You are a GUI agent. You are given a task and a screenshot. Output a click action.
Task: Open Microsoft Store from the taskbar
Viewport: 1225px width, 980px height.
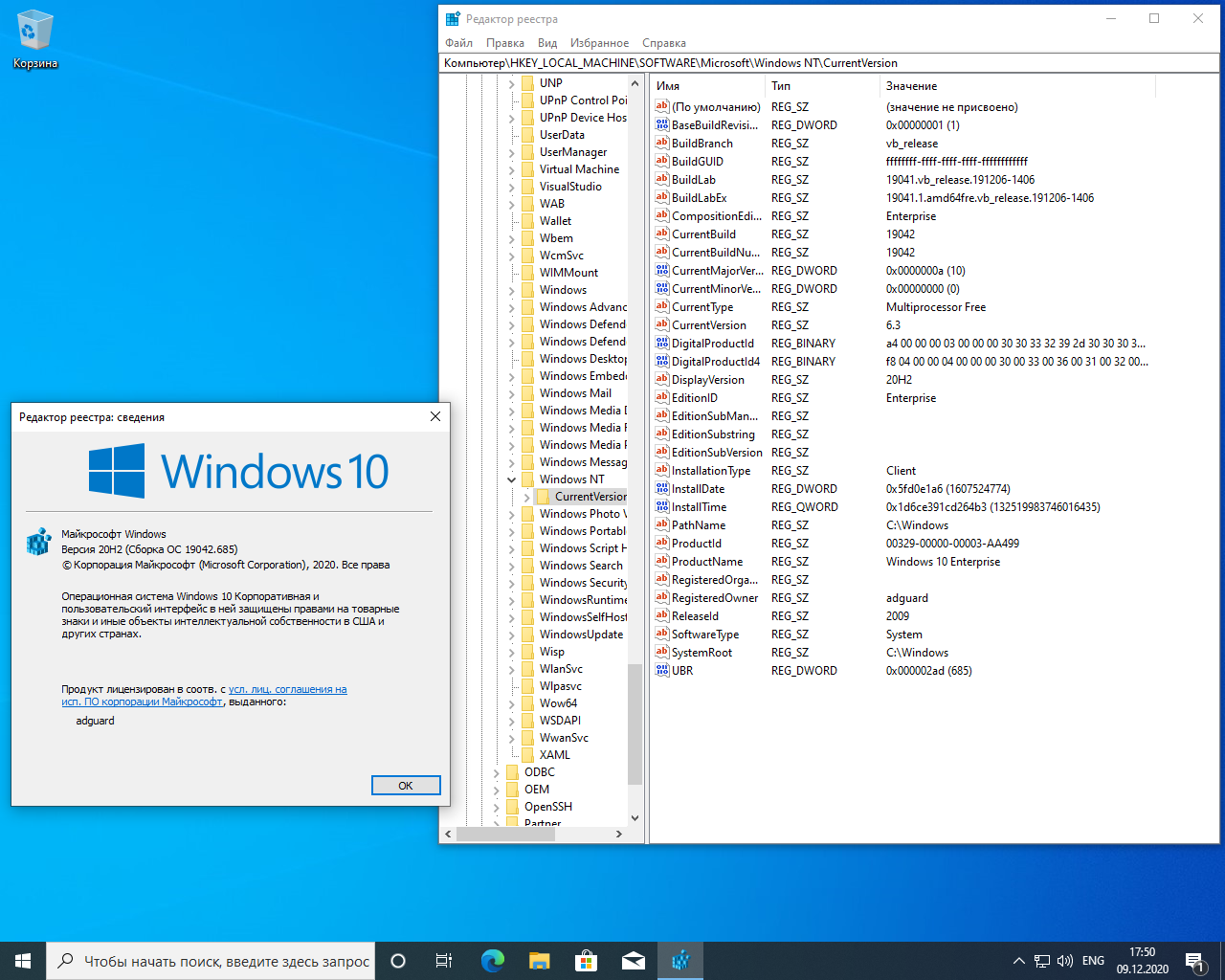point(586,961)
